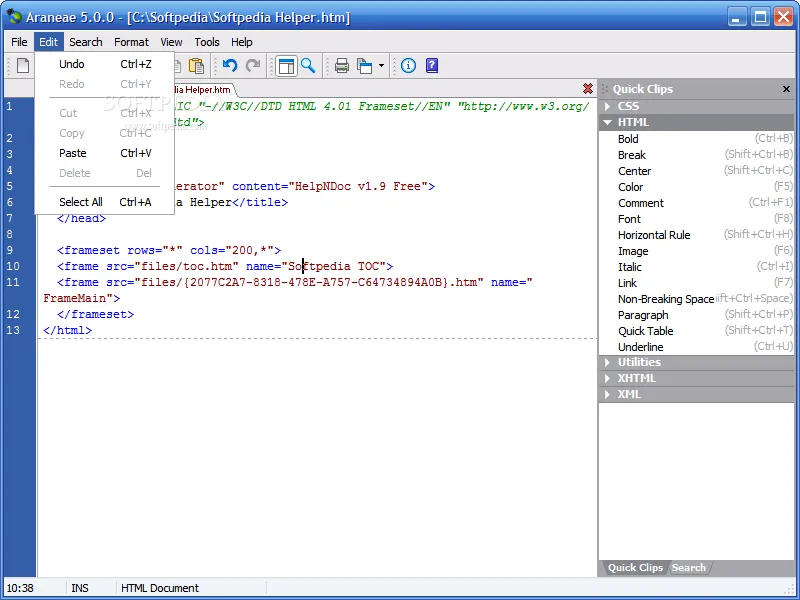Click the blue Undo arrow icon

(x=230, y=65)
